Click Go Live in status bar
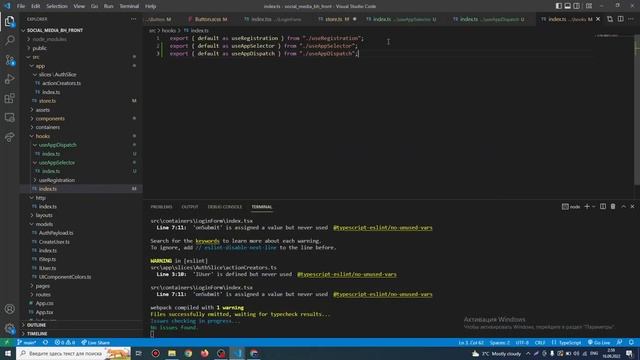The image size is (640, 360). 599,342
